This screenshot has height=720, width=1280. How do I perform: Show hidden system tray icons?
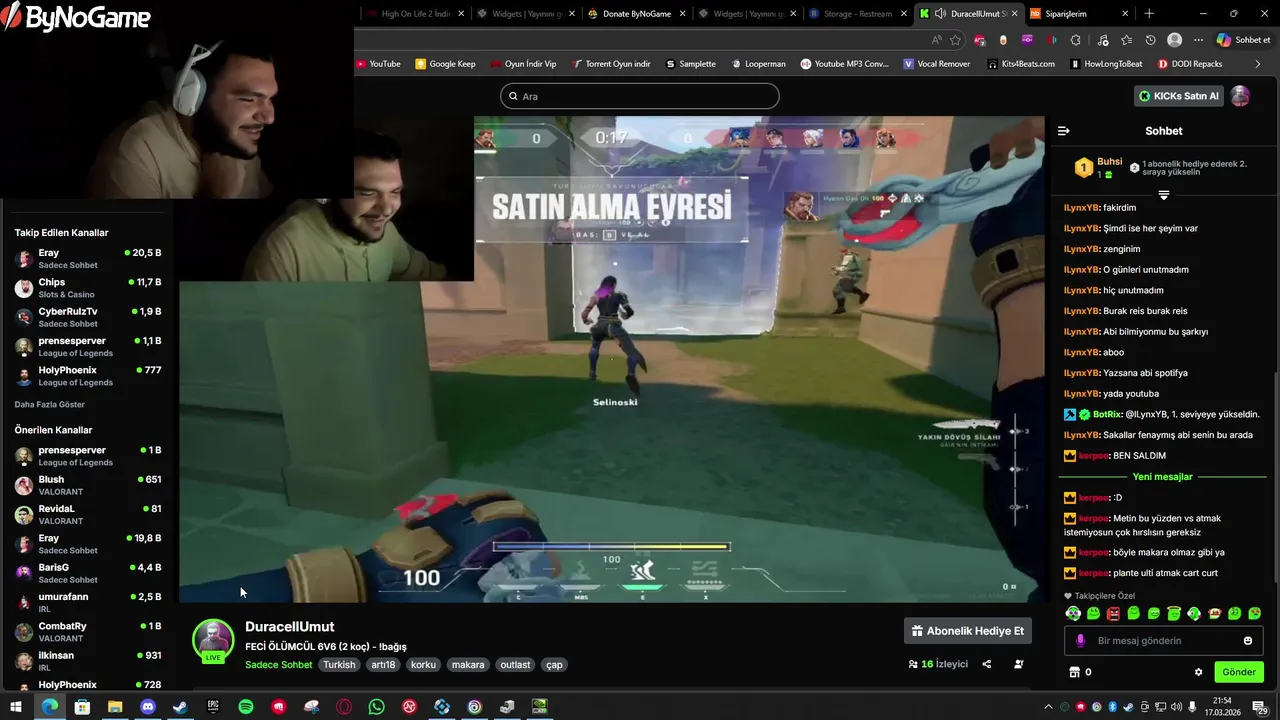click(1048, 707)
